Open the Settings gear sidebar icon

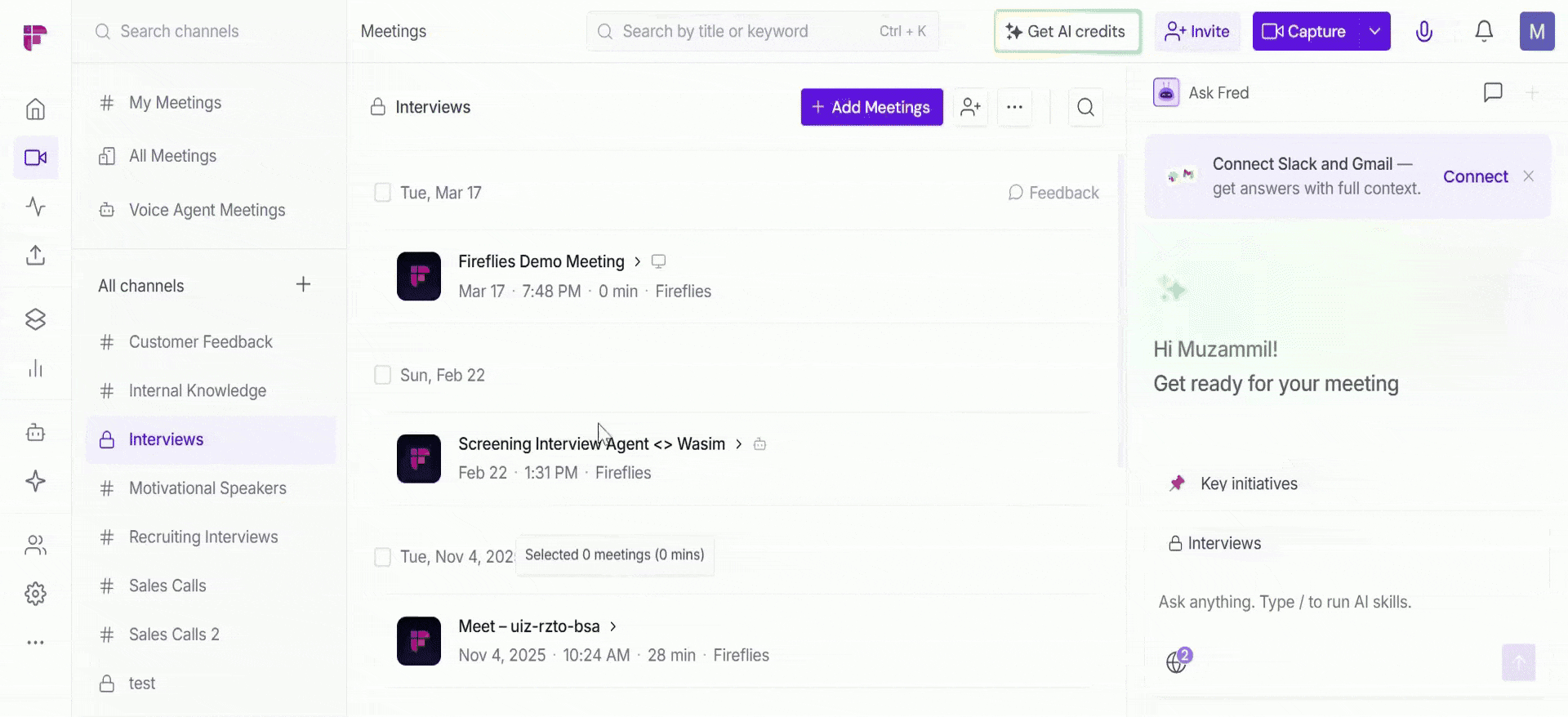[x=35, y=594]
